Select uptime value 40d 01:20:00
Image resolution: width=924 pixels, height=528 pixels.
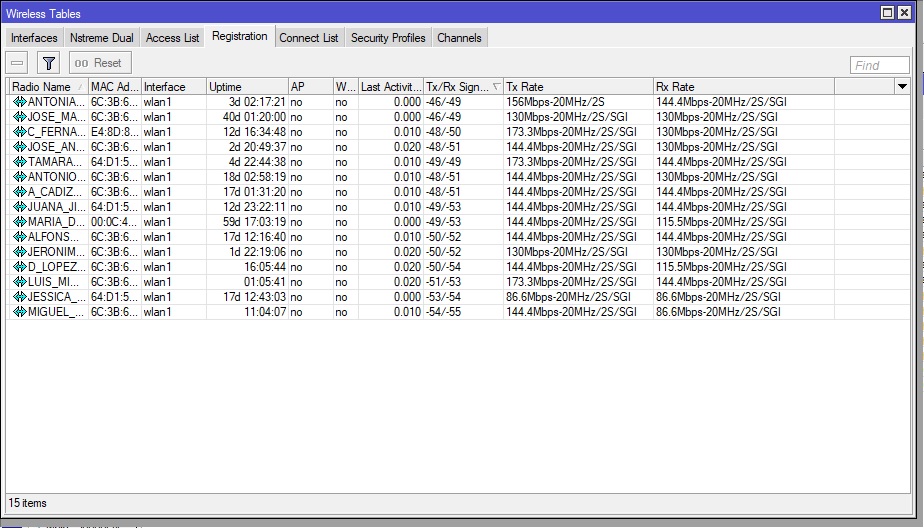[254, 117]
